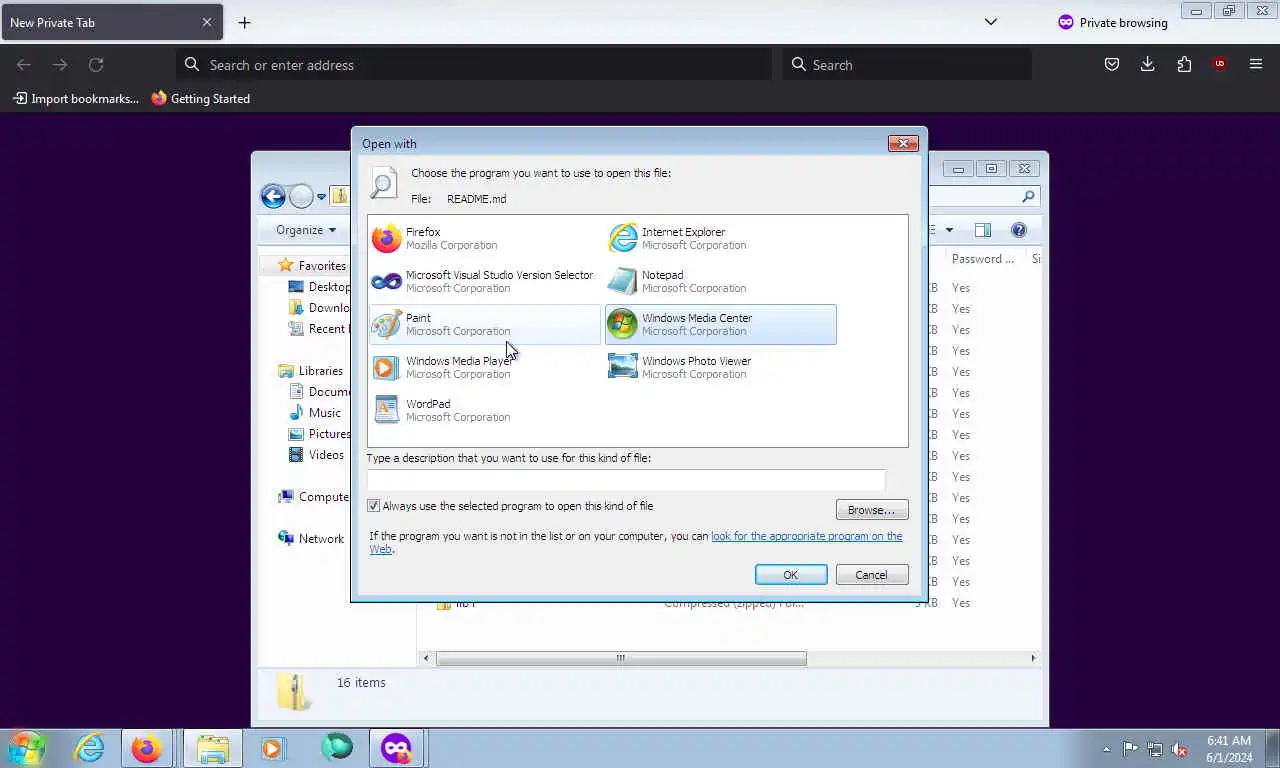Viewport: 1280px width, 768px height.
Task: Select Favorites in Explorer navigation pane
Action: [x=312, y=265]
